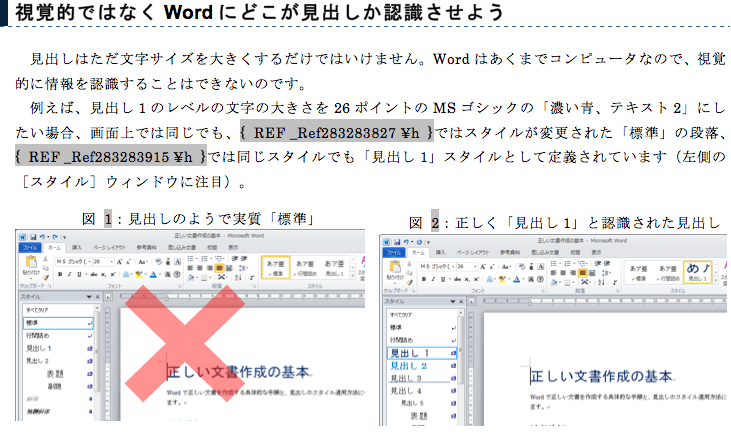
Task: Click the bullet list icon in Figure 1 ribbon
Action: (190, 259)
